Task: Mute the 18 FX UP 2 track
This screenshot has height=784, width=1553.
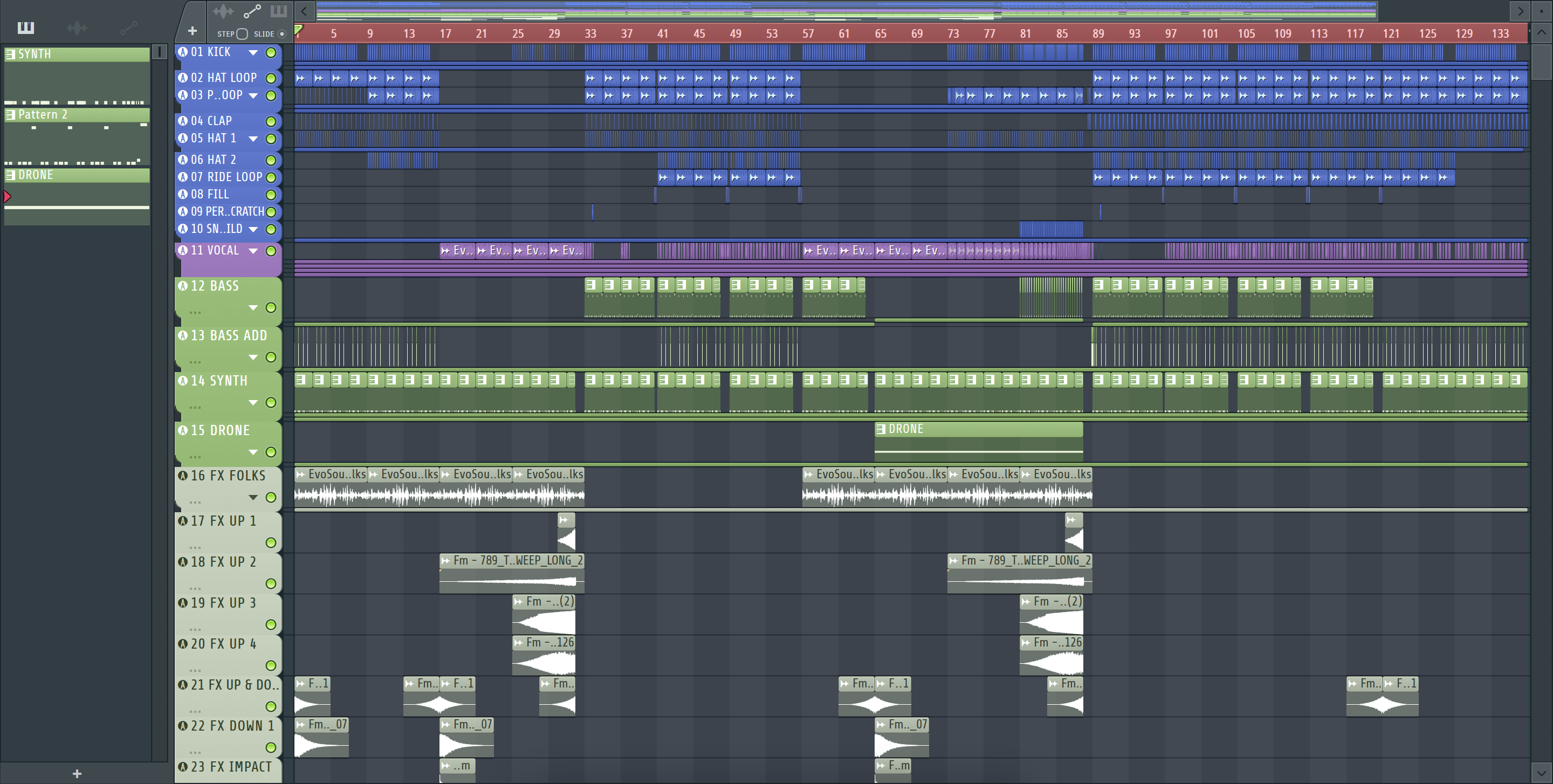Action: click(x=271, y=584)
